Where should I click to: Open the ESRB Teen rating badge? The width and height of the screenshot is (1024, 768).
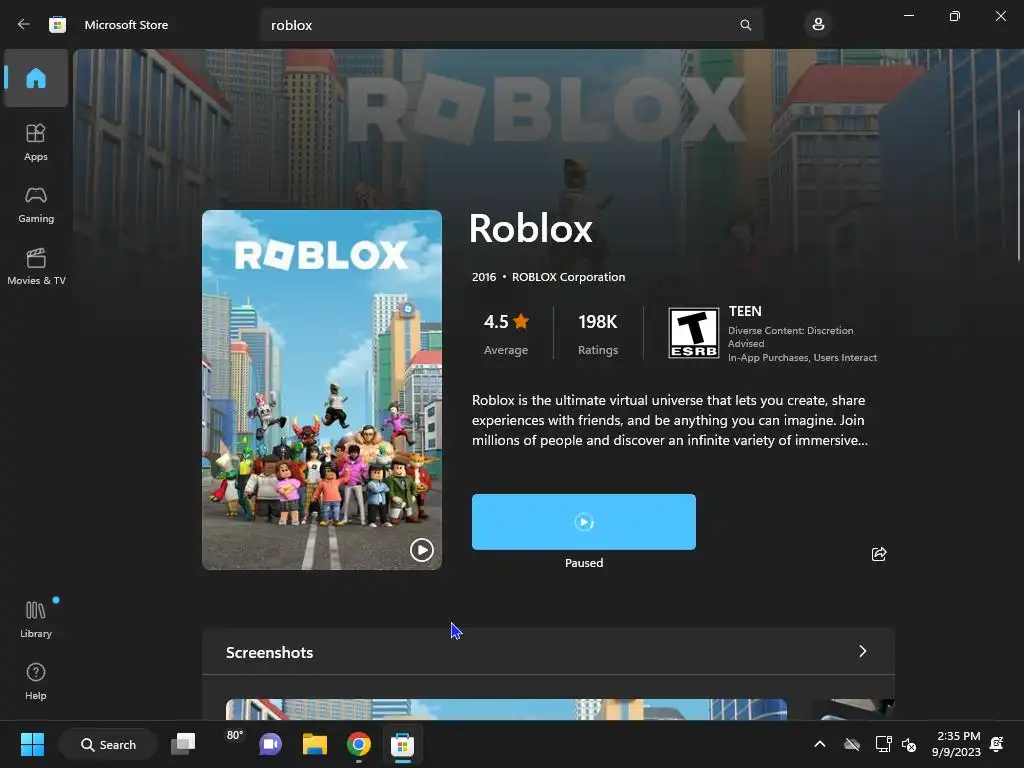pos(694,332)
